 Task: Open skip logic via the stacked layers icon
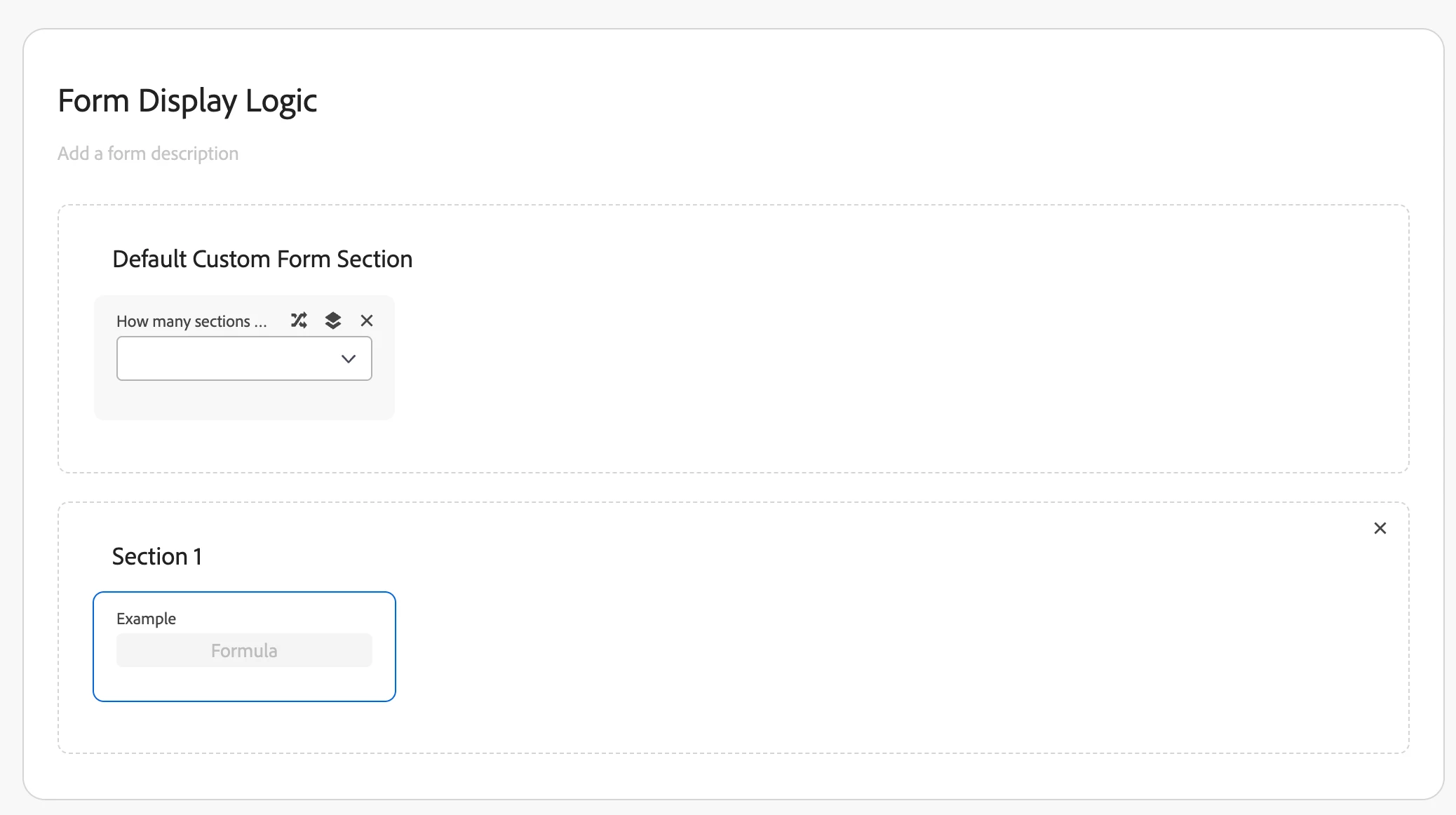333,321
